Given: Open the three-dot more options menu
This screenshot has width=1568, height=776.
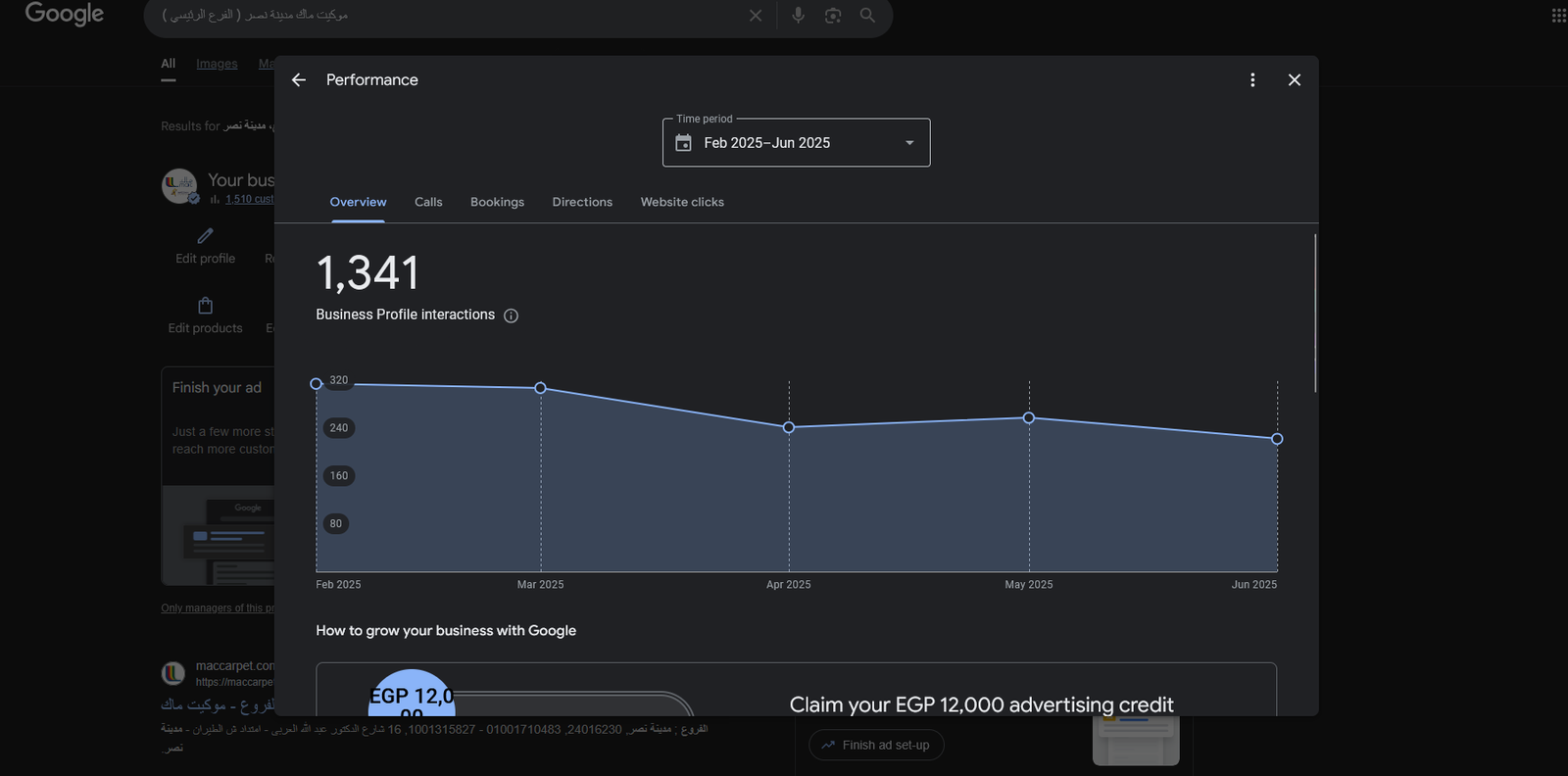Looking at the screenshot, I should click(1252, 80).
